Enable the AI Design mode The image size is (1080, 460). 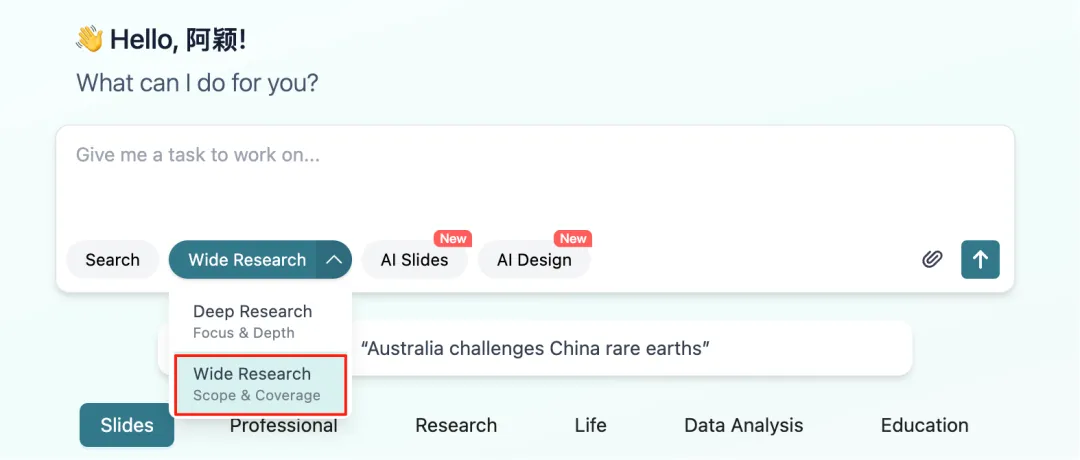pyautogui.click(x=534, y=260)
